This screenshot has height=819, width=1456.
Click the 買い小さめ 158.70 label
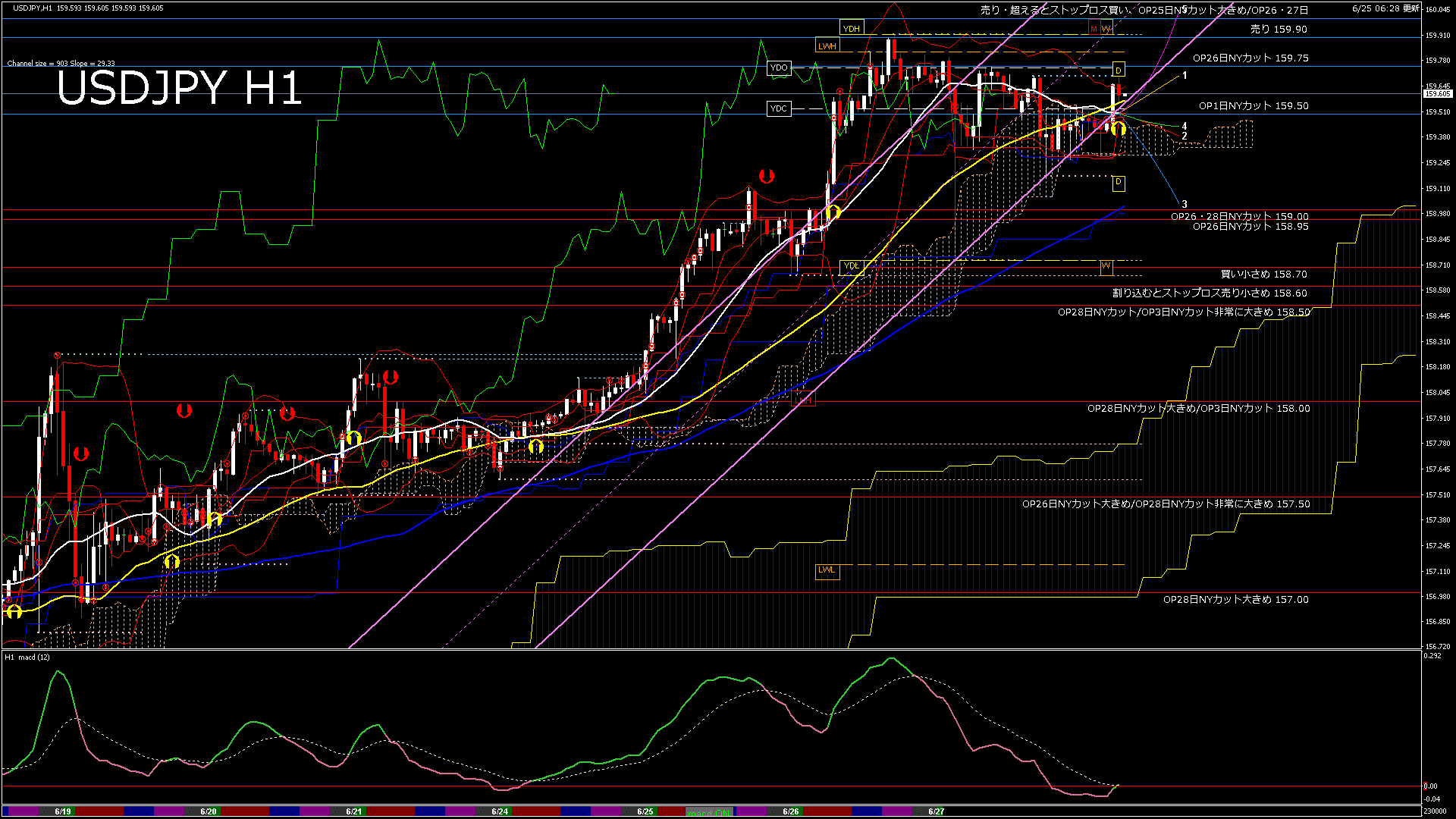click(1263, 275)
